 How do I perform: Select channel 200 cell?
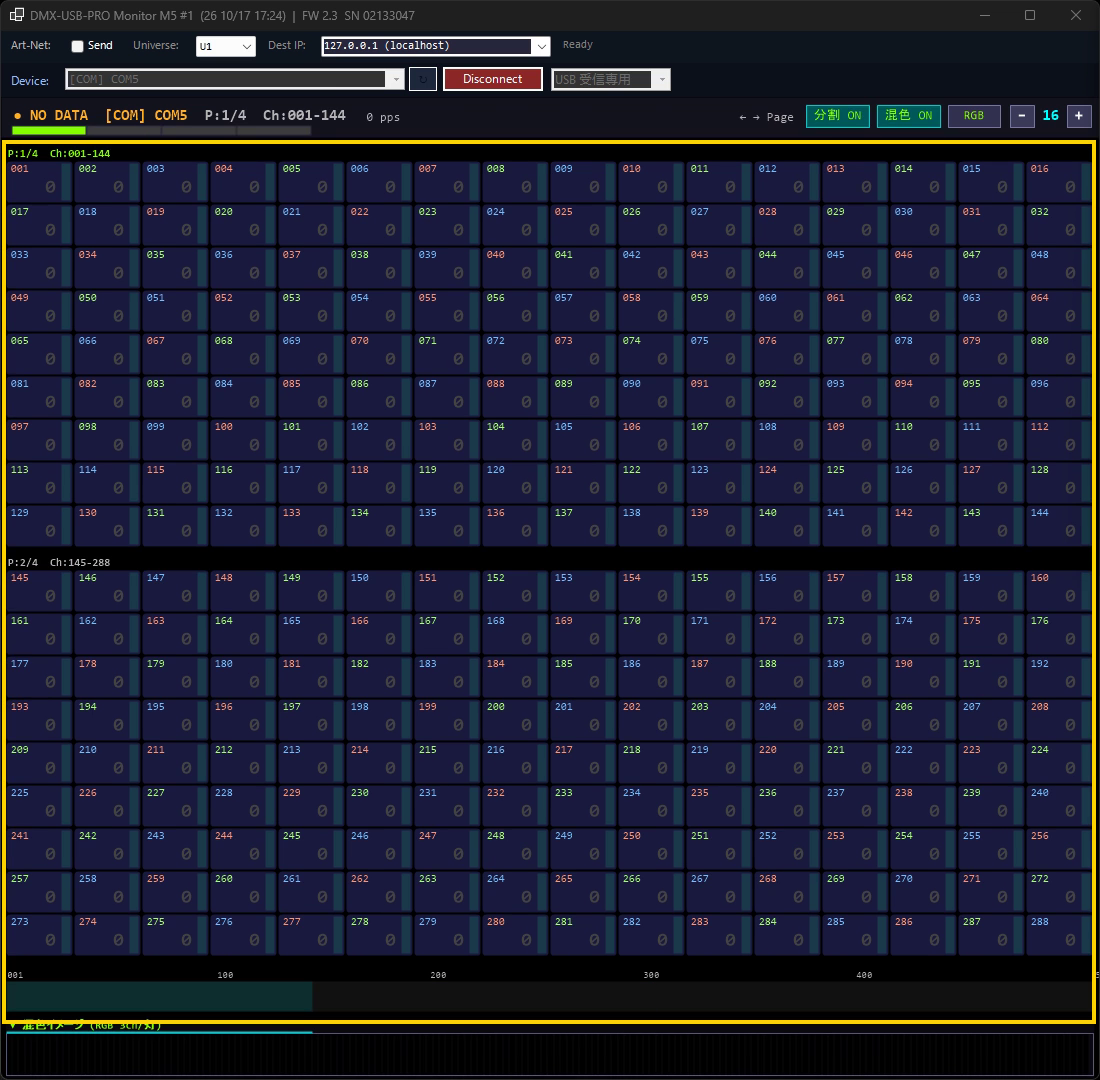coord(515,720)
